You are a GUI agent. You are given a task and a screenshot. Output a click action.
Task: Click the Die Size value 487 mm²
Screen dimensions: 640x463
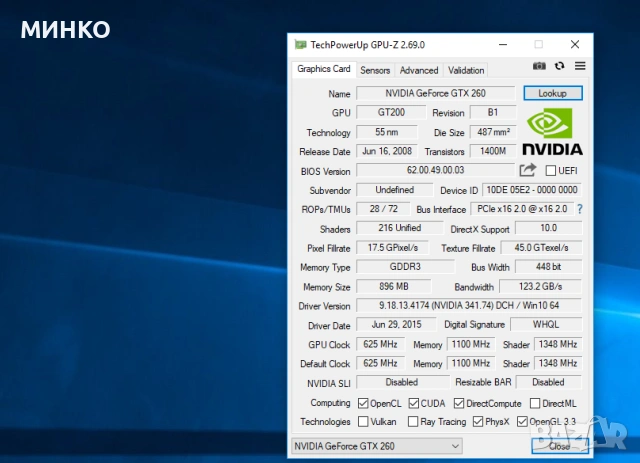click(x=493, y=132)
